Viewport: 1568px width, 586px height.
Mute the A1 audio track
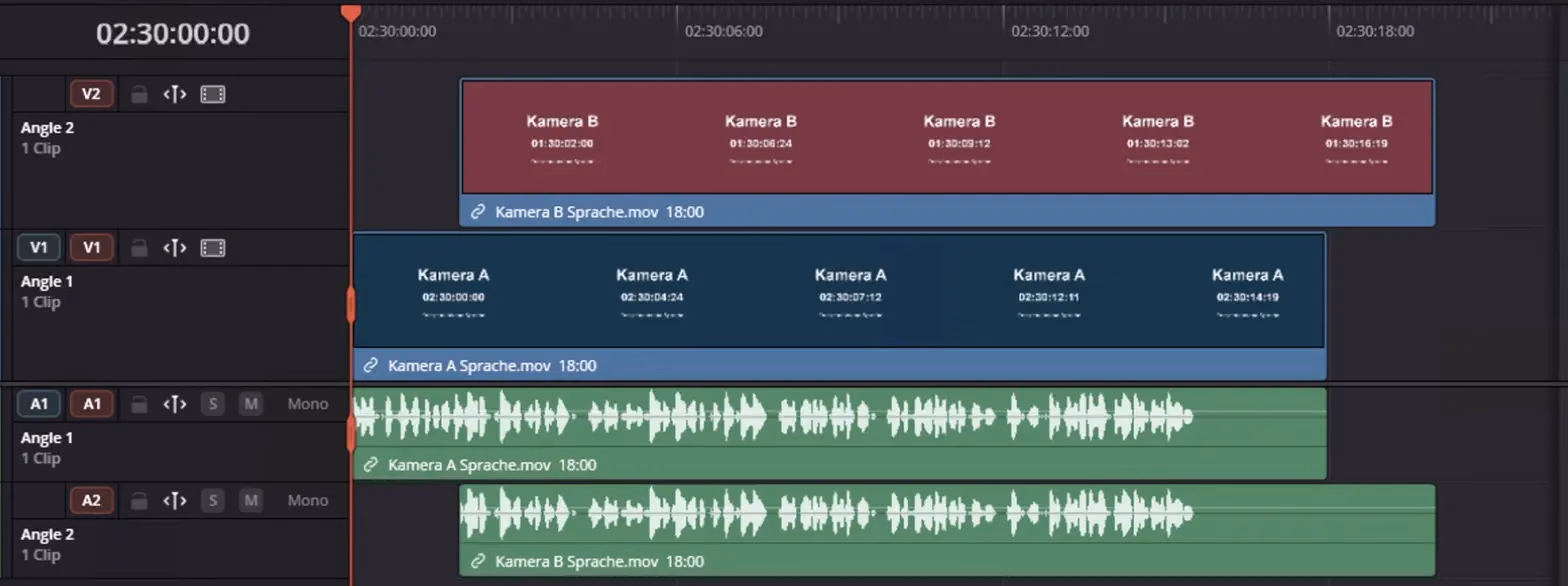tap(251, 404)
